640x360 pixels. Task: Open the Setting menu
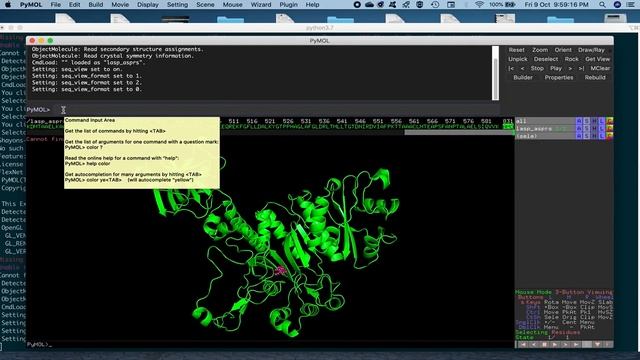tap(177, 4)
